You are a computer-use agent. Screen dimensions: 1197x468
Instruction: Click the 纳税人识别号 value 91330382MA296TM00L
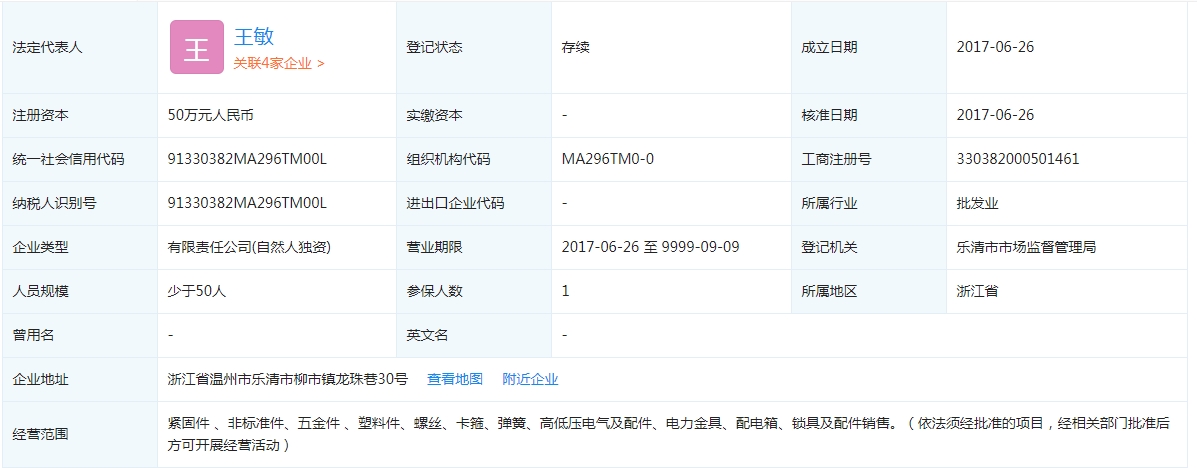pos(247,203)
